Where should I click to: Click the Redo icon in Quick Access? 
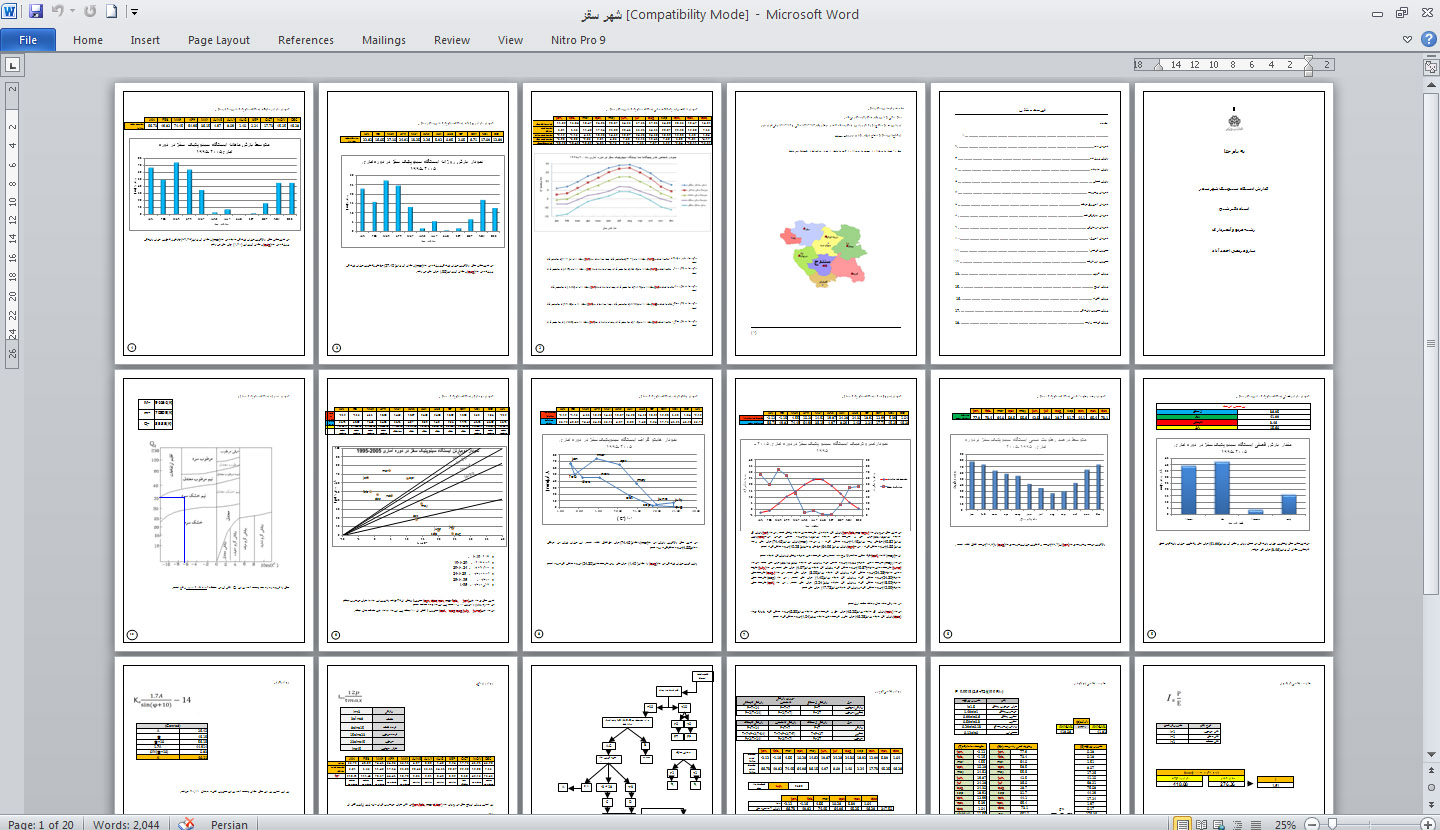point(90,13)
